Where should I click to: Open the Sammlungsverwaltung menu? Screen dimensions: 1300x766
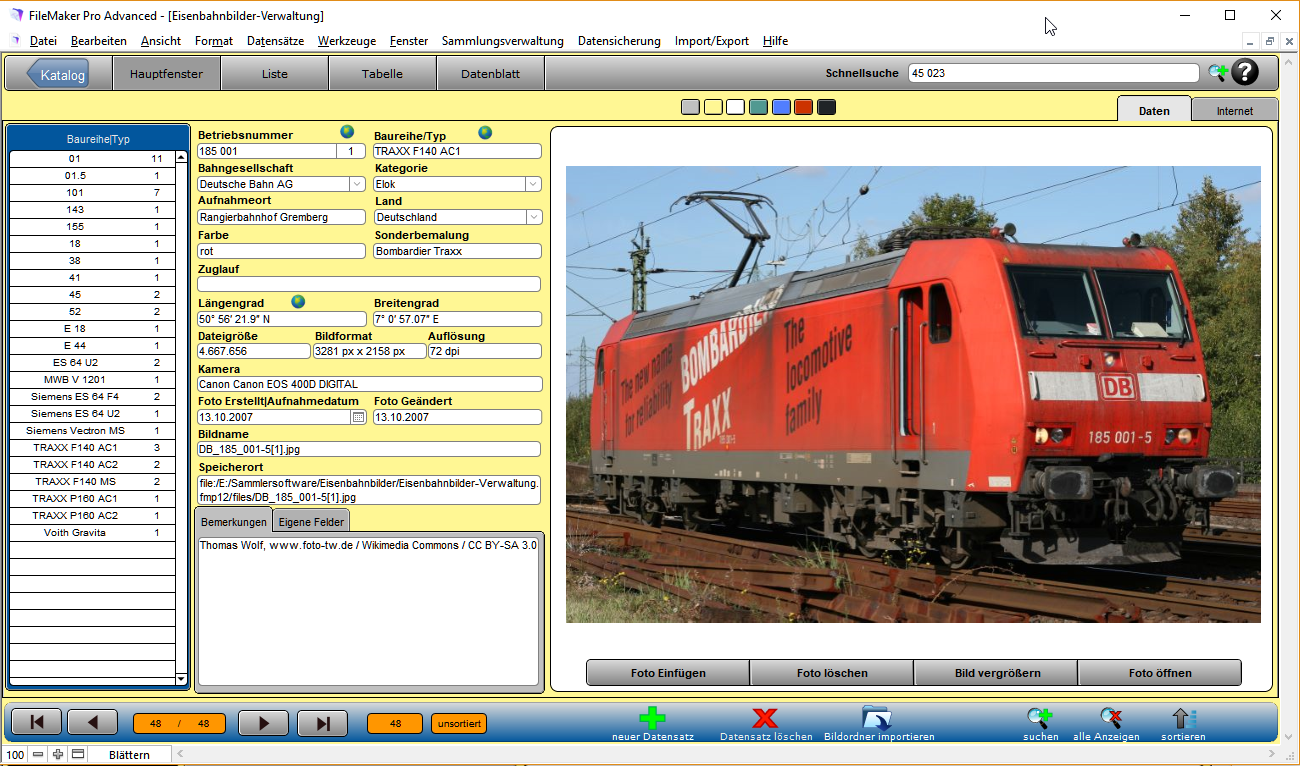click(x=502, y=41)
